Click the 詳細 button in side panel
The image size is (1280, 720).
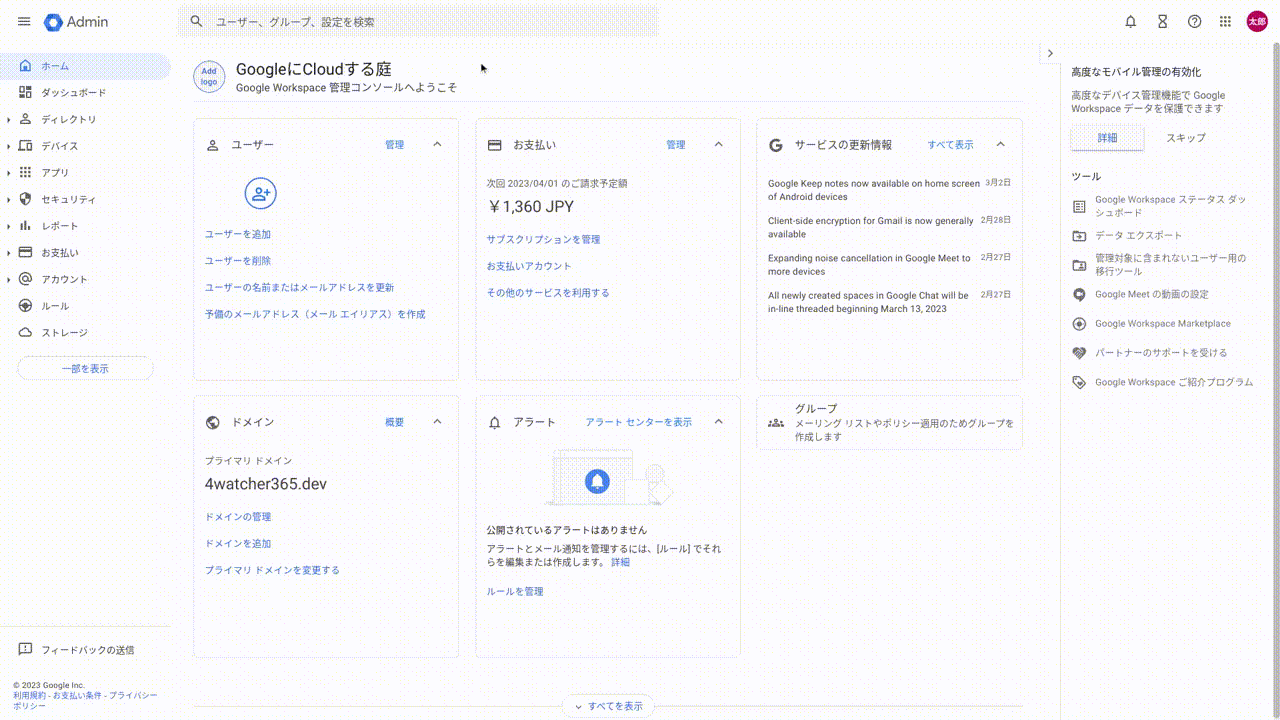pos(1107,138)
